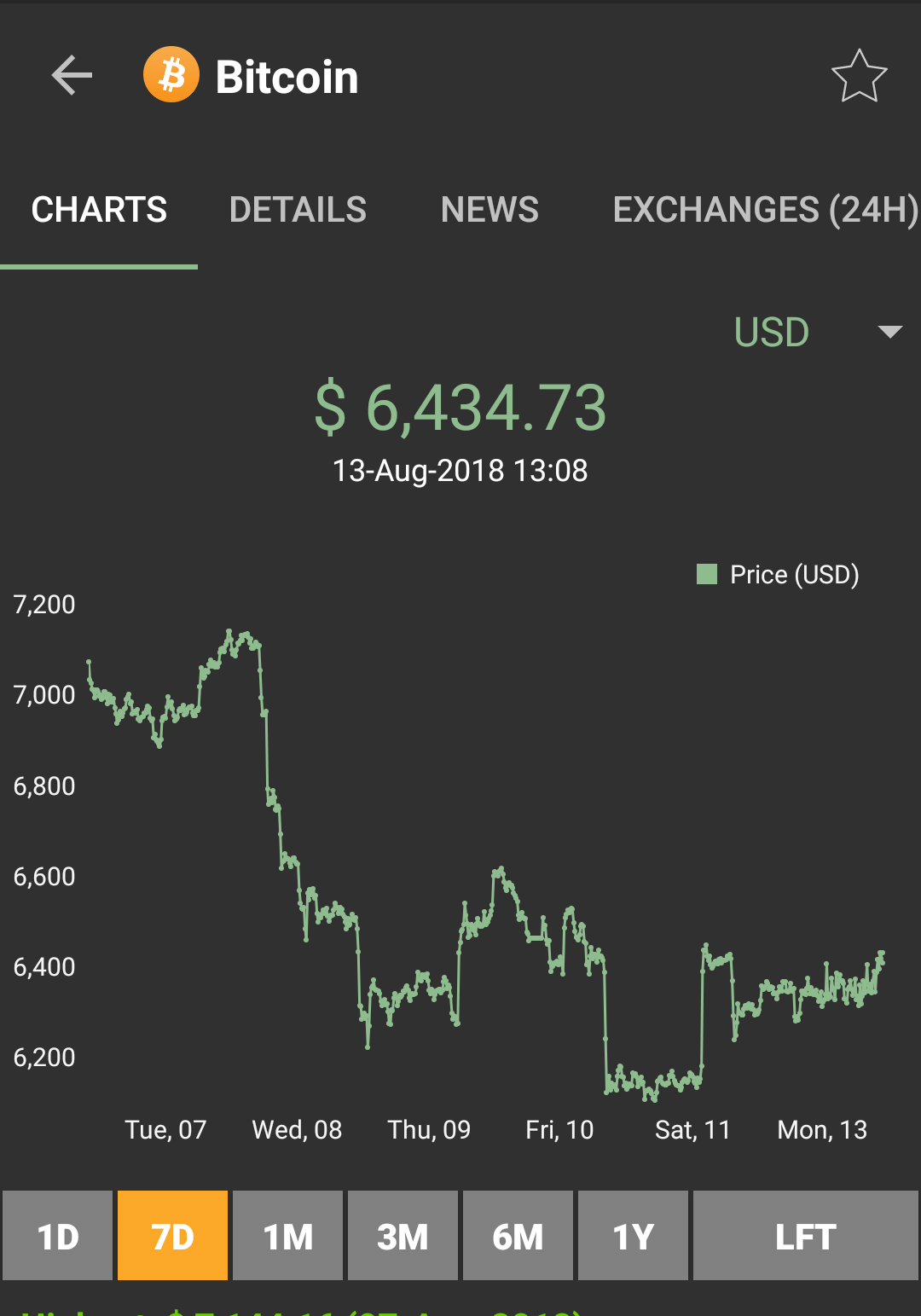Screen dimensions: 921x1316
Task: Switch to the Details tab
Action: pyautogui.click(x=298, y=210)
